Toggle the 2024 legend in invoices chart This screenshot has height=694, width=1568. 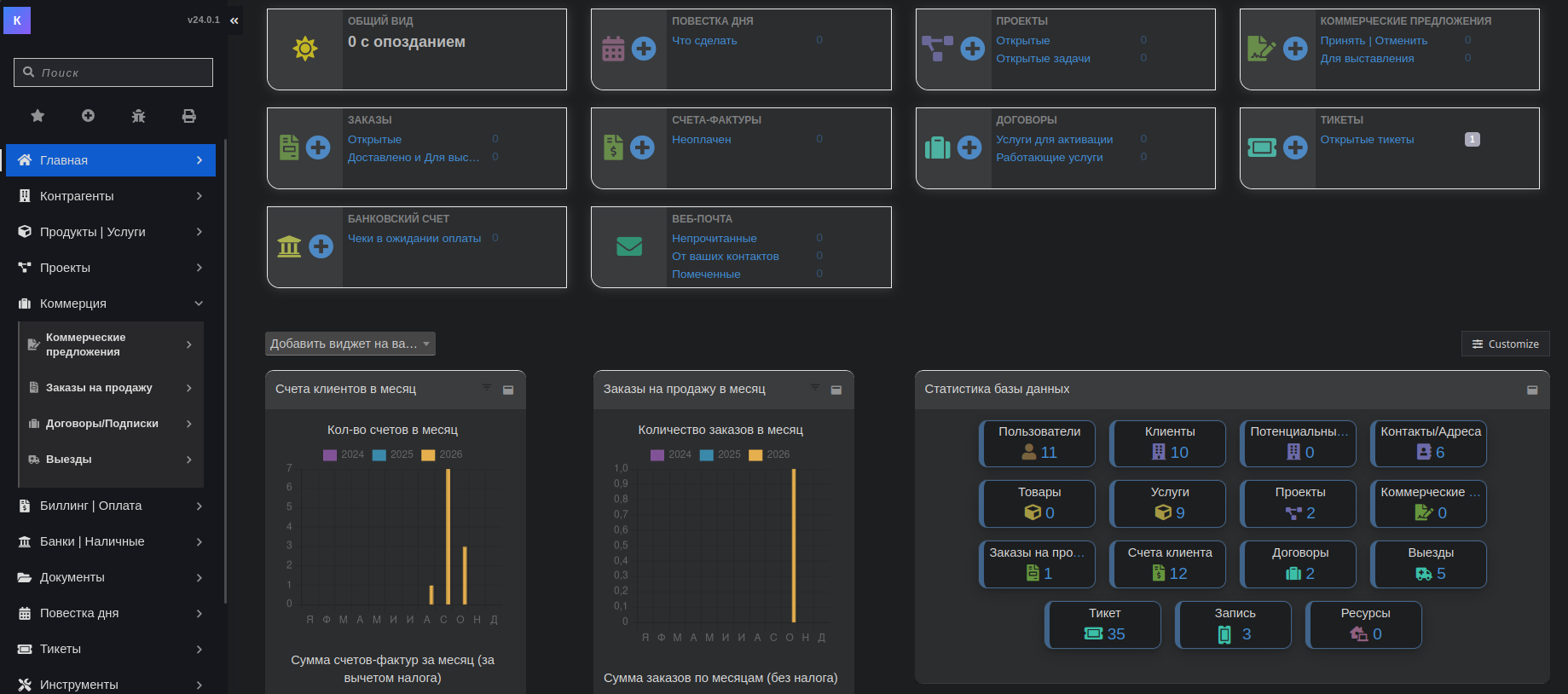(344, 454)
